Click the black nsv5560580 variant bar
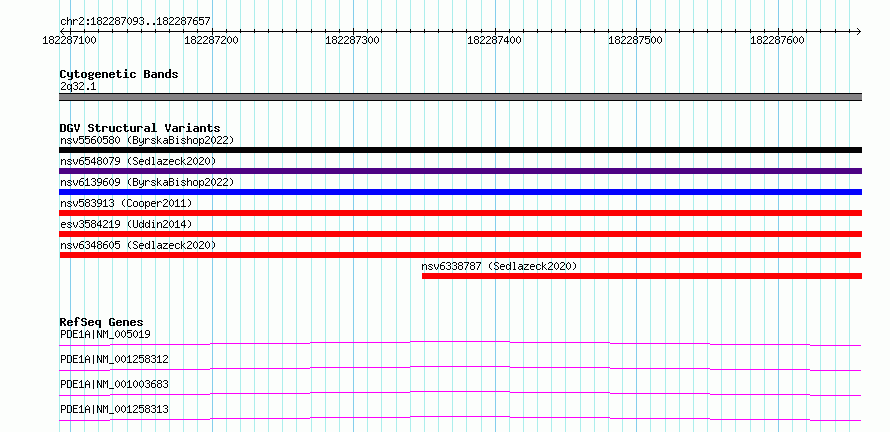Viewport: 890px width, 432px height. (460, 150)
